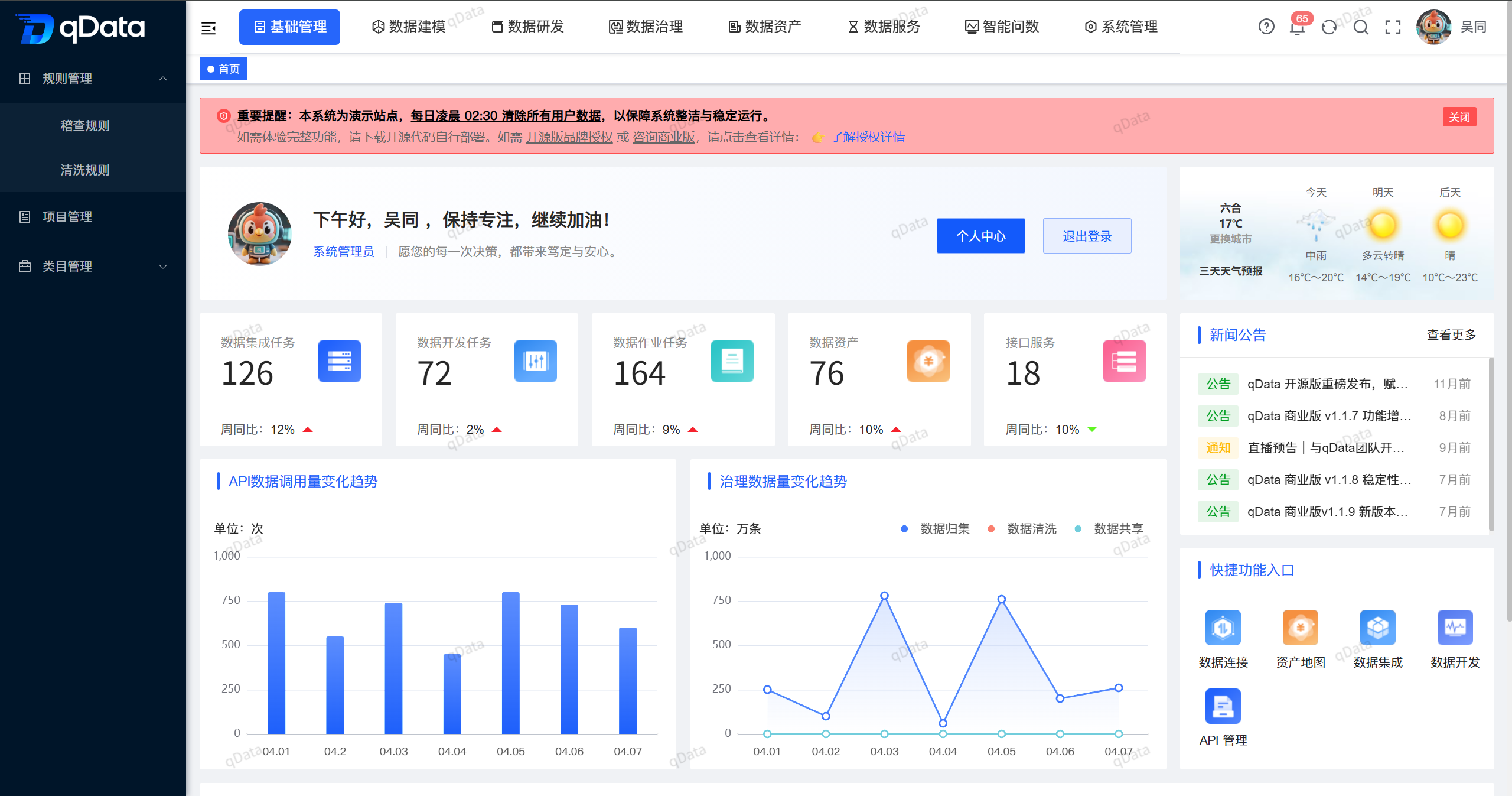Click the 系统管理员 role label
Viewport: 1512px width, 796px height.
point(344,252)
